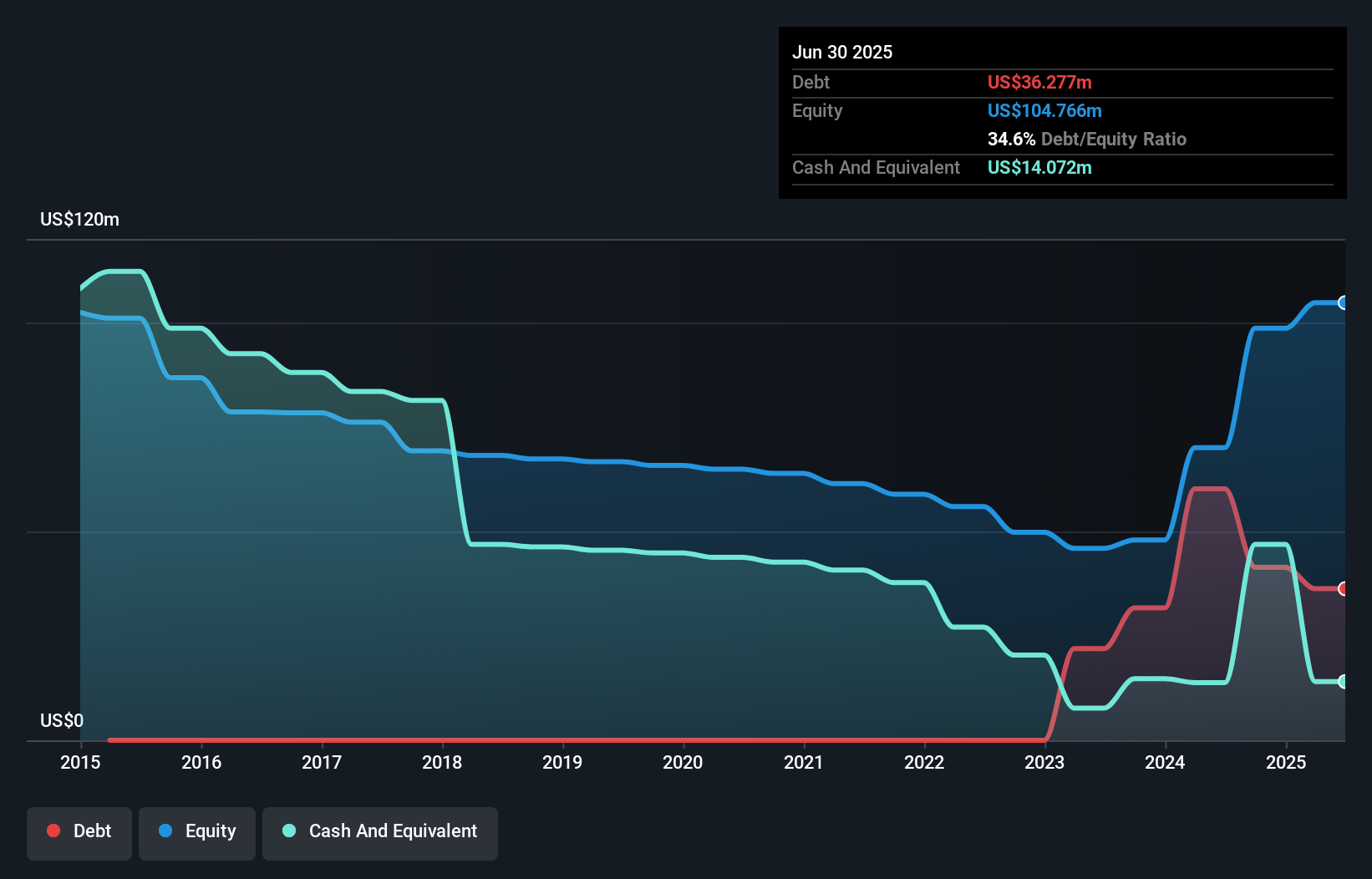The height and width of the screenshot is (879, 1372).
Task: Click the Debt endpoint marker on the chart
Action: (1343, 589)
